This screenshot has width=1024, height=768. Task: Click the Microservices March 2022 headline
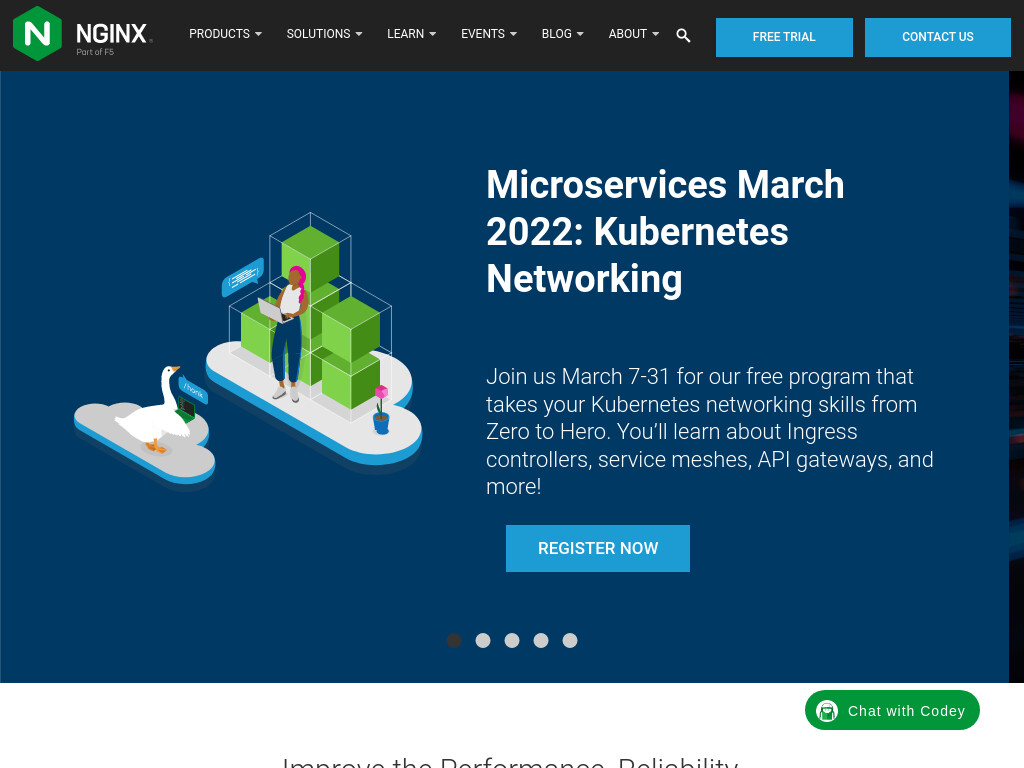coord(665,232)
